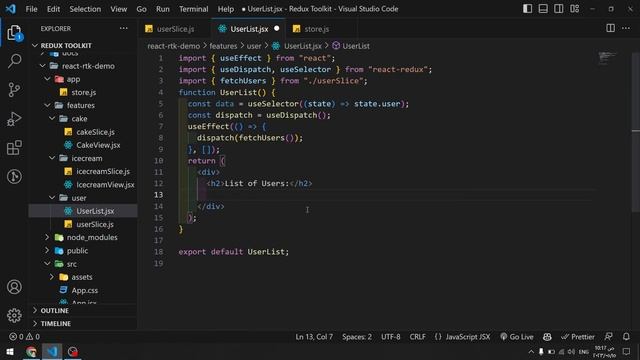Toggle the primary side bar layout icon

pyautogui.click(x=527, y=9)
